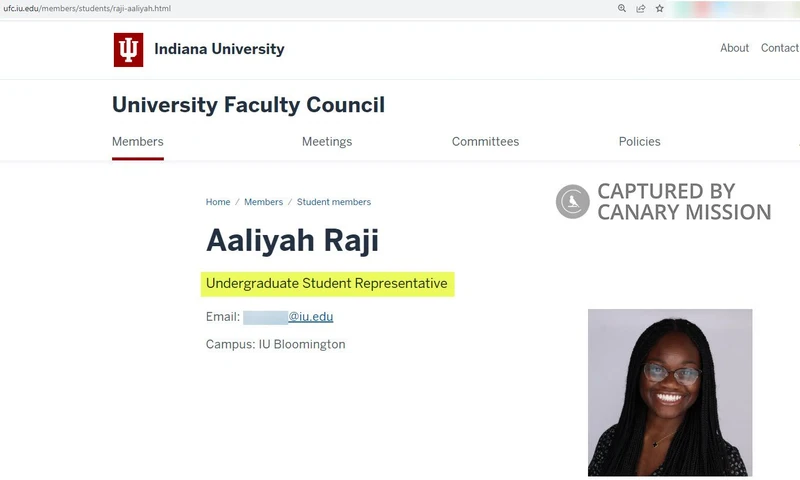800x480 pixels.
Task: Click the Aaliyah Raji name heading
Action: tap(292, 240)
